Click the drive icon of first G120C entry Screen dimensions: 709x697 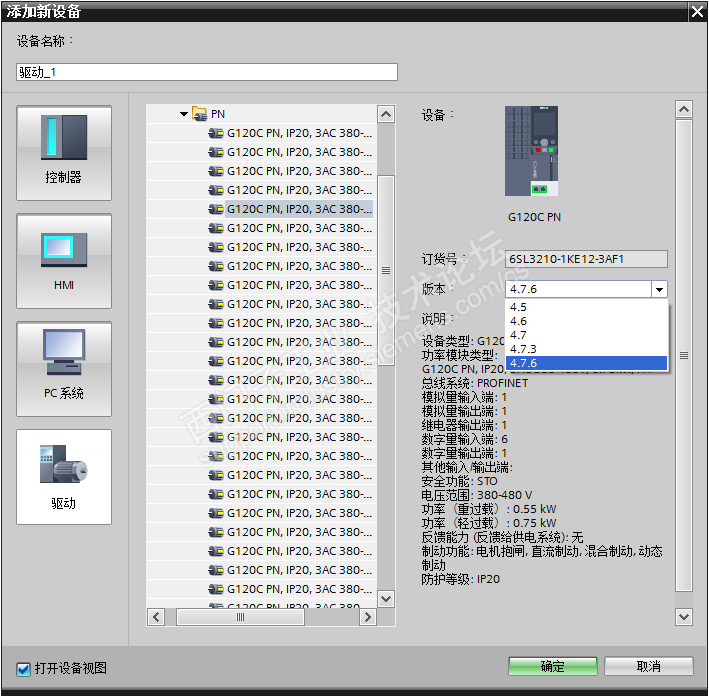click(x=216, y=133)
